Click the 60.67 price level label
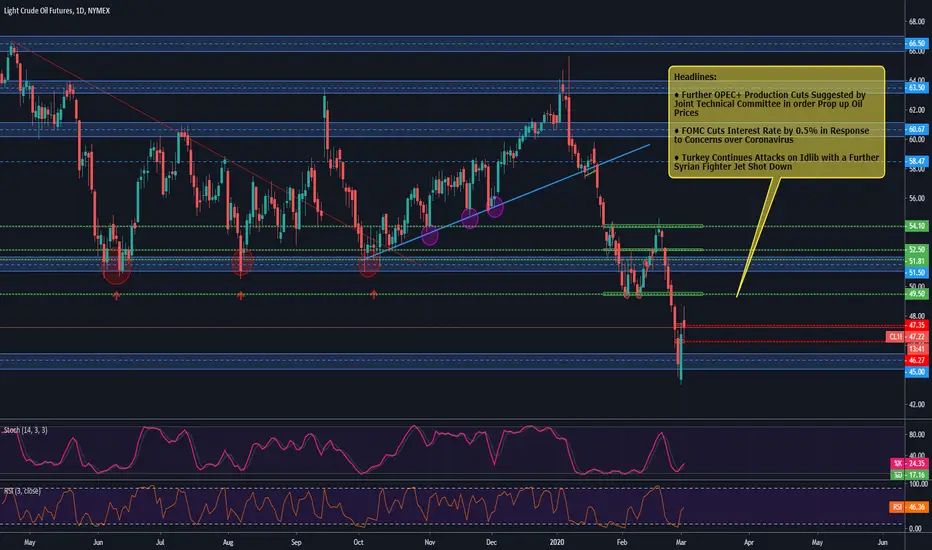This screenshot has width=932, height=550. pos(916,129)
